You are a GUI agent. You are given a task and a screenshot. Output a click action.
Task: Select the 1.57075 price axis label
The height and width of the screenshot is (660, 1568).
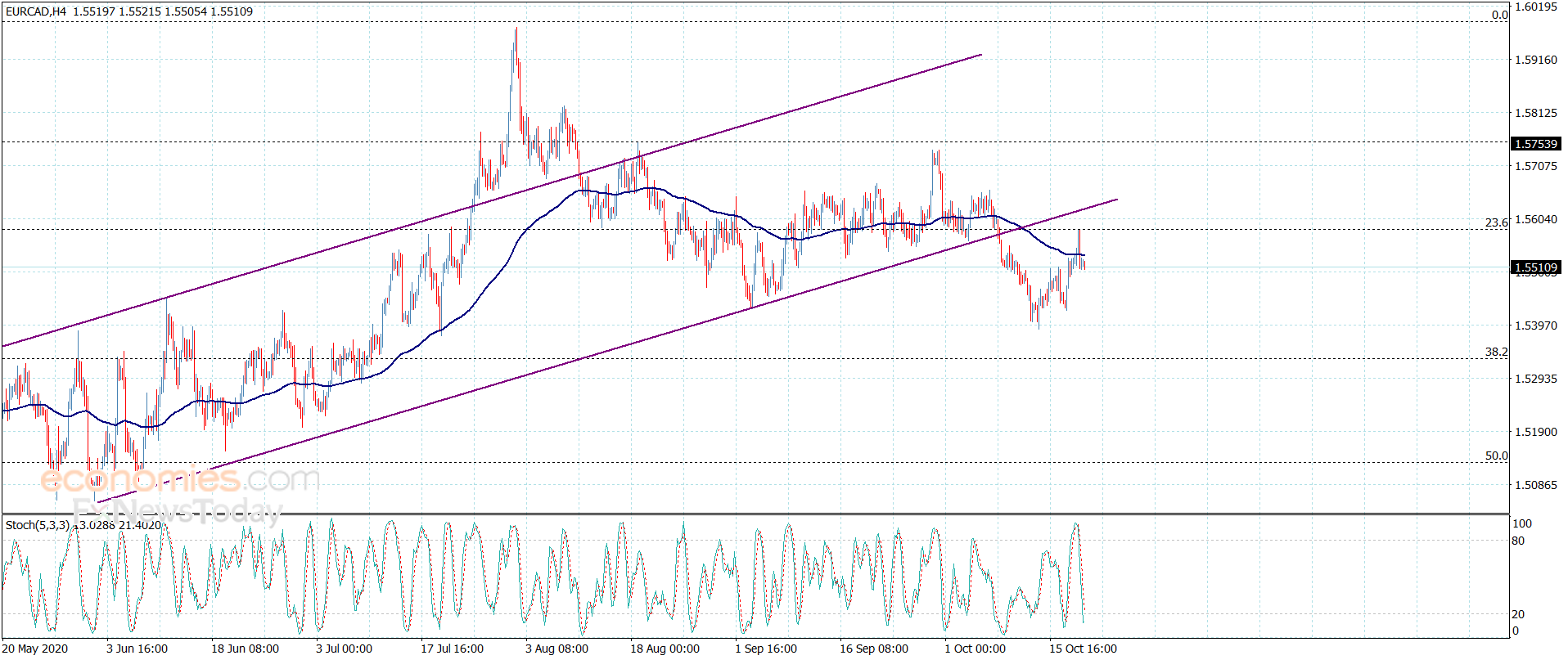[x=1536, y=166]
